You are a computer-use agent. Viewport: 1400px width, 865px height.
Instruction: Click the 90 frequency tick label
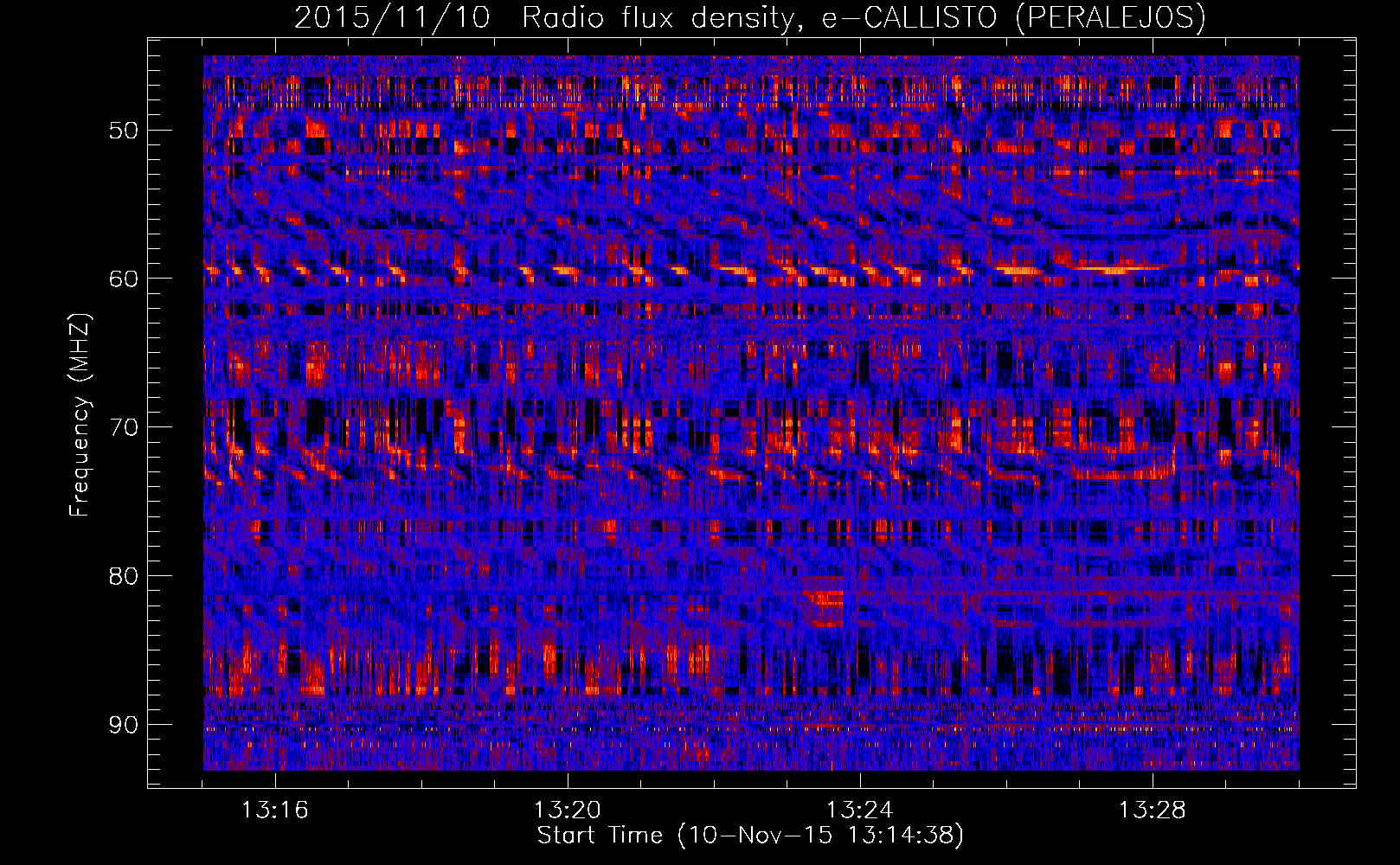point(124,724)
